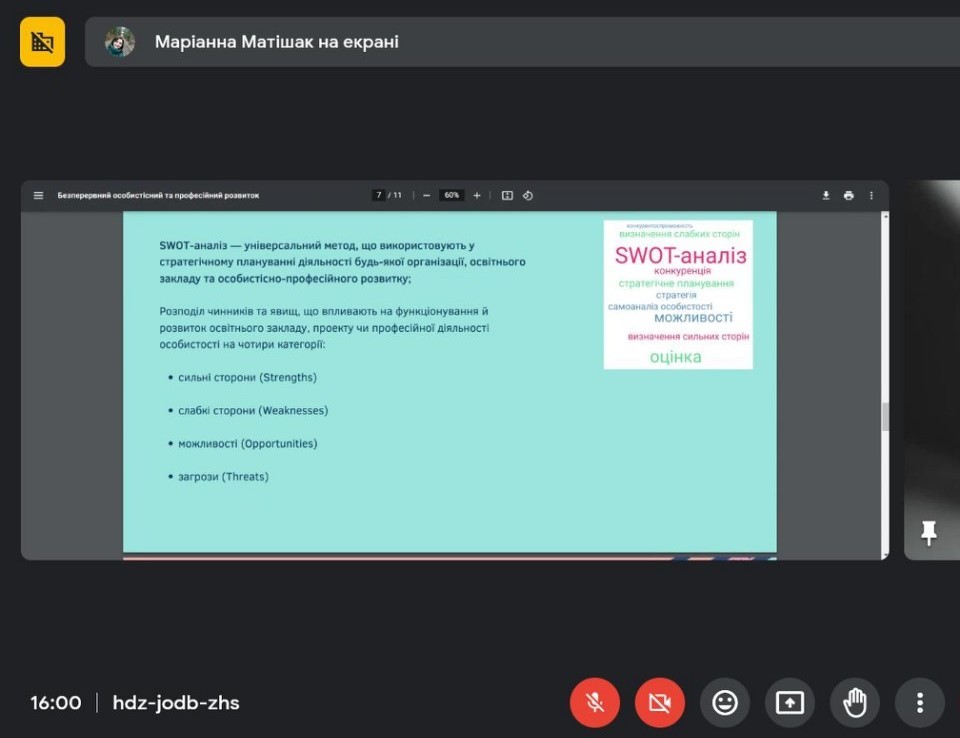This screenshot has height=738, width=960.
Task: Download the PDF file
Action: click(x=826, y=195)
